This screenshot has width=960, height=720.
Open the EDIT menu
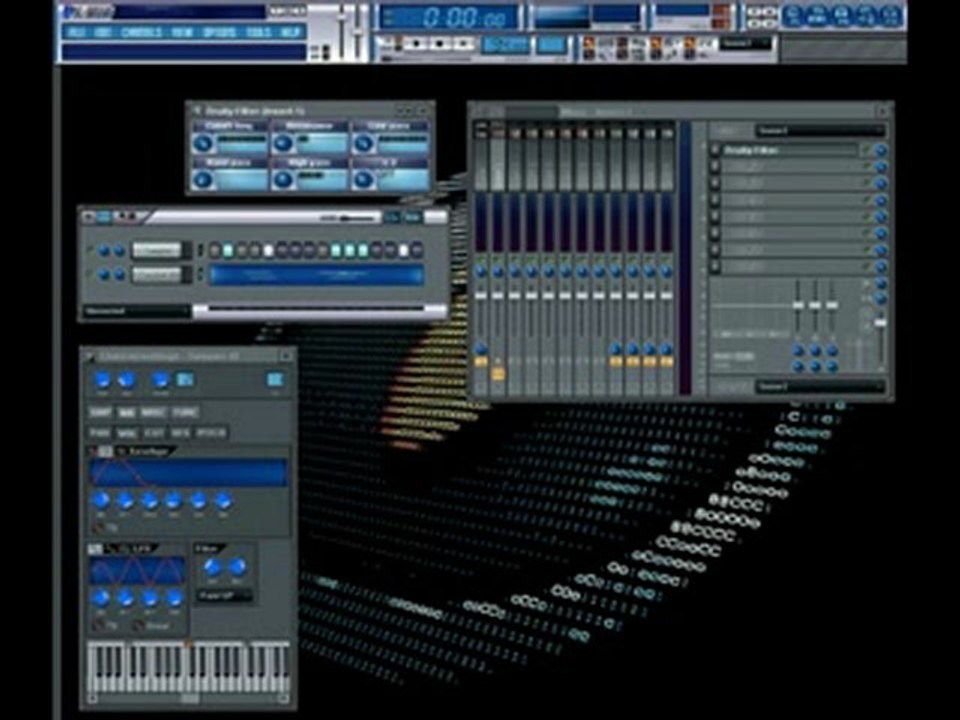(x=103, y=32)
